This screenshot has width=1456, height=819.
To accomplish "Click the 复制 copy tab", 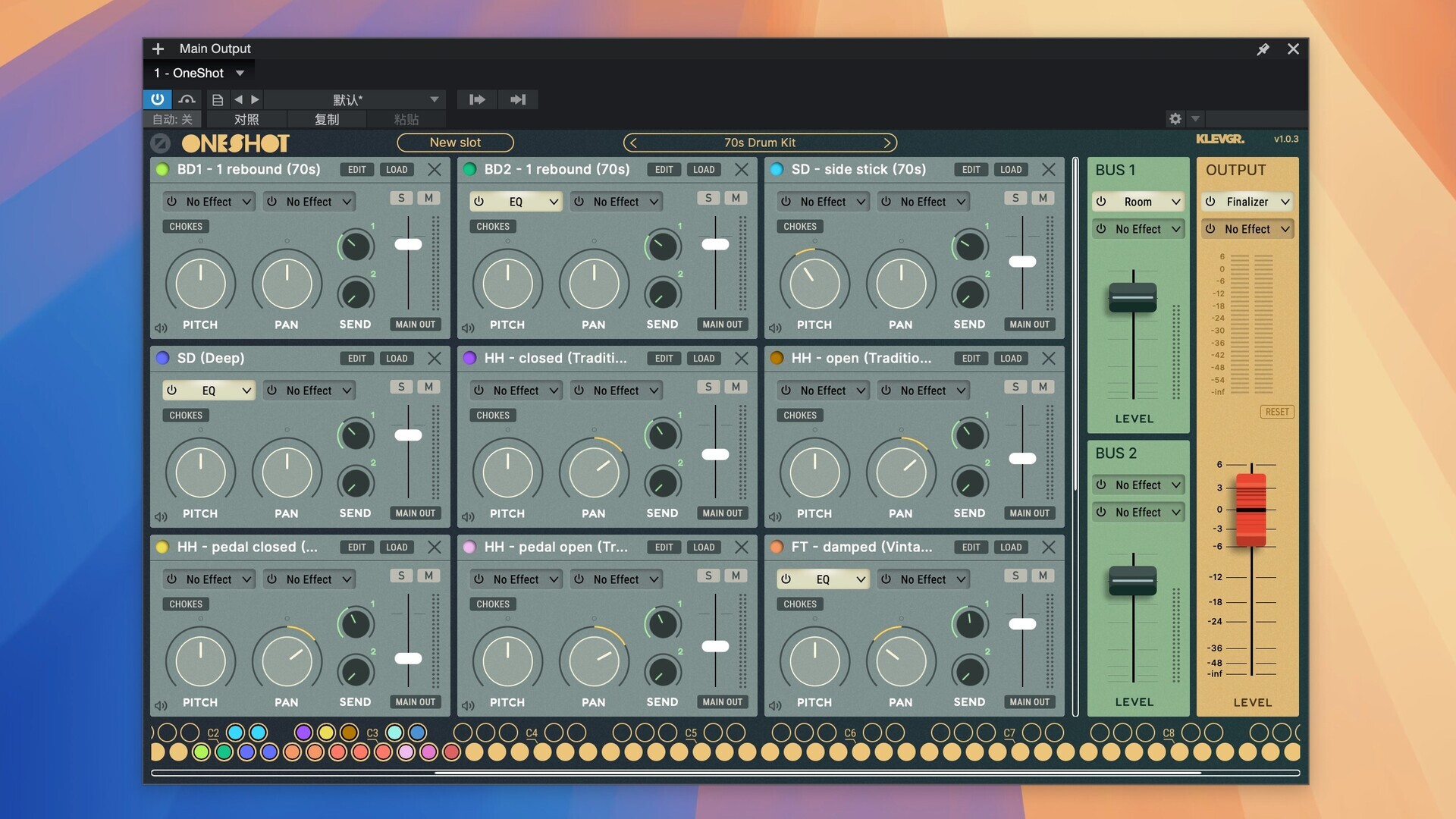I will [x=327, y=119].
